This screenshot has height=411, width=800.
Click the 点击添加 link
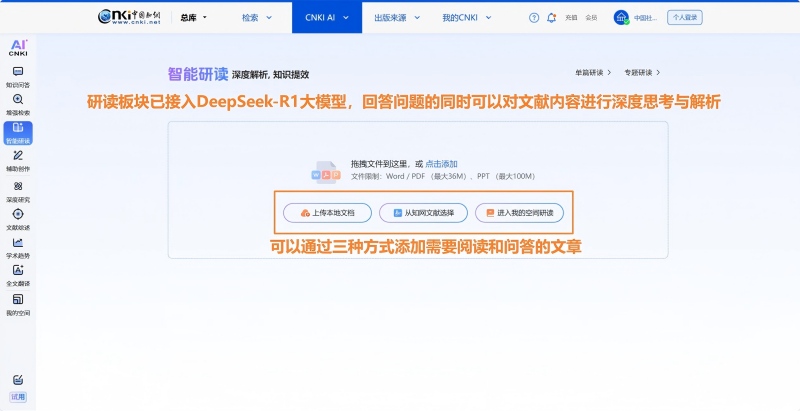441,163
